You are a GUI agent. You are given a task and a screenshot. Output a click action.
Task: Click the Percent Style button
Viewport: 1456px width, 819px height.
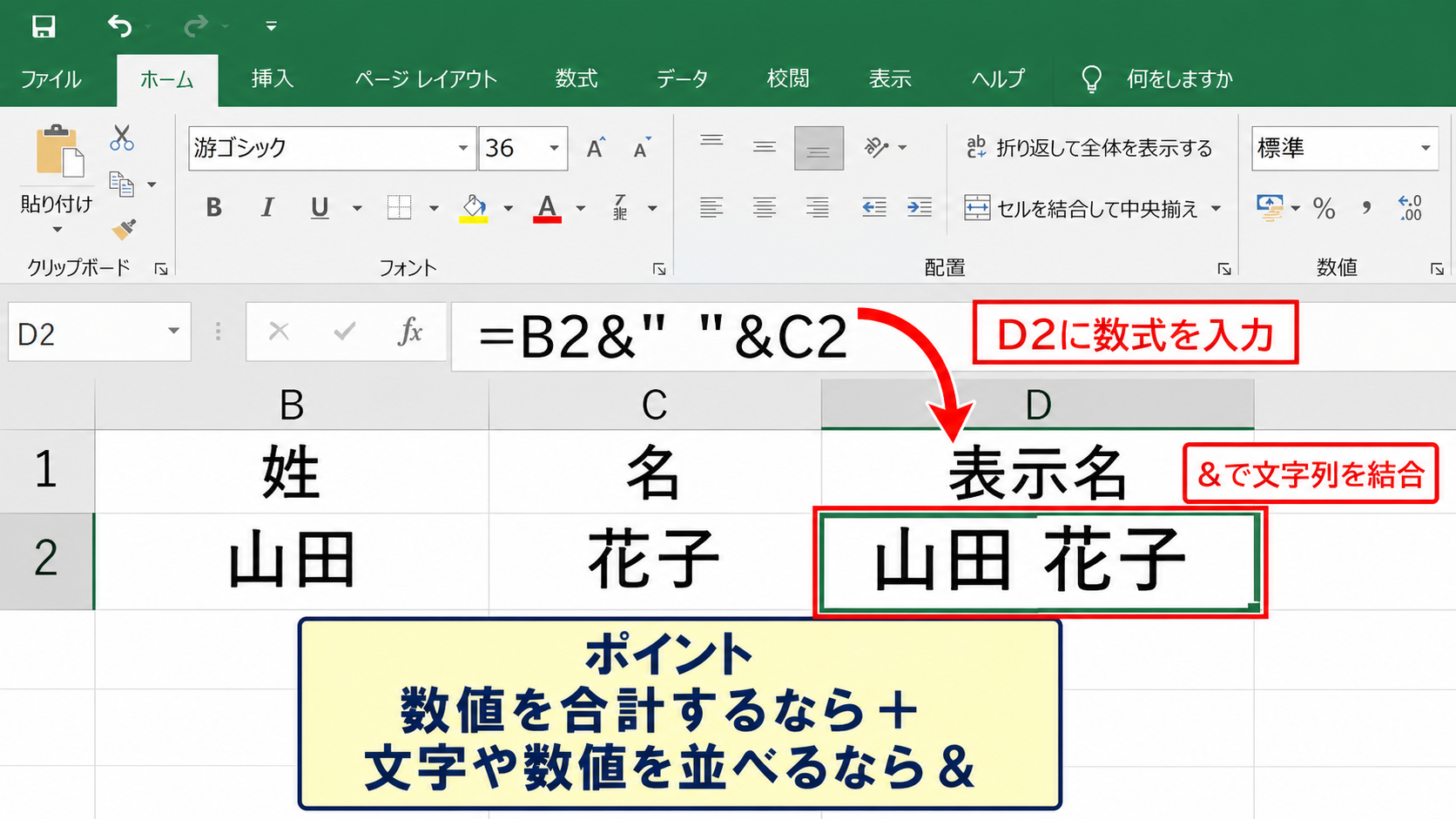pos(1325,209)
